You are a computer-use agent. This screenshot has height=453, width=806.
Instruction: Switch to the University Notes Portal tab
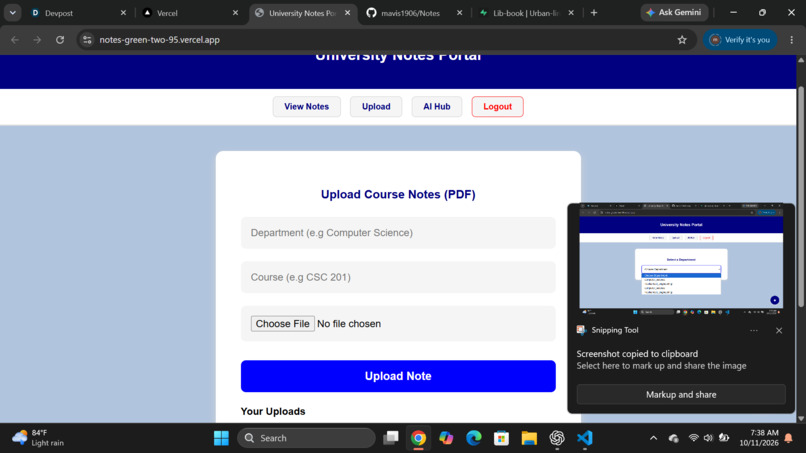302,13
